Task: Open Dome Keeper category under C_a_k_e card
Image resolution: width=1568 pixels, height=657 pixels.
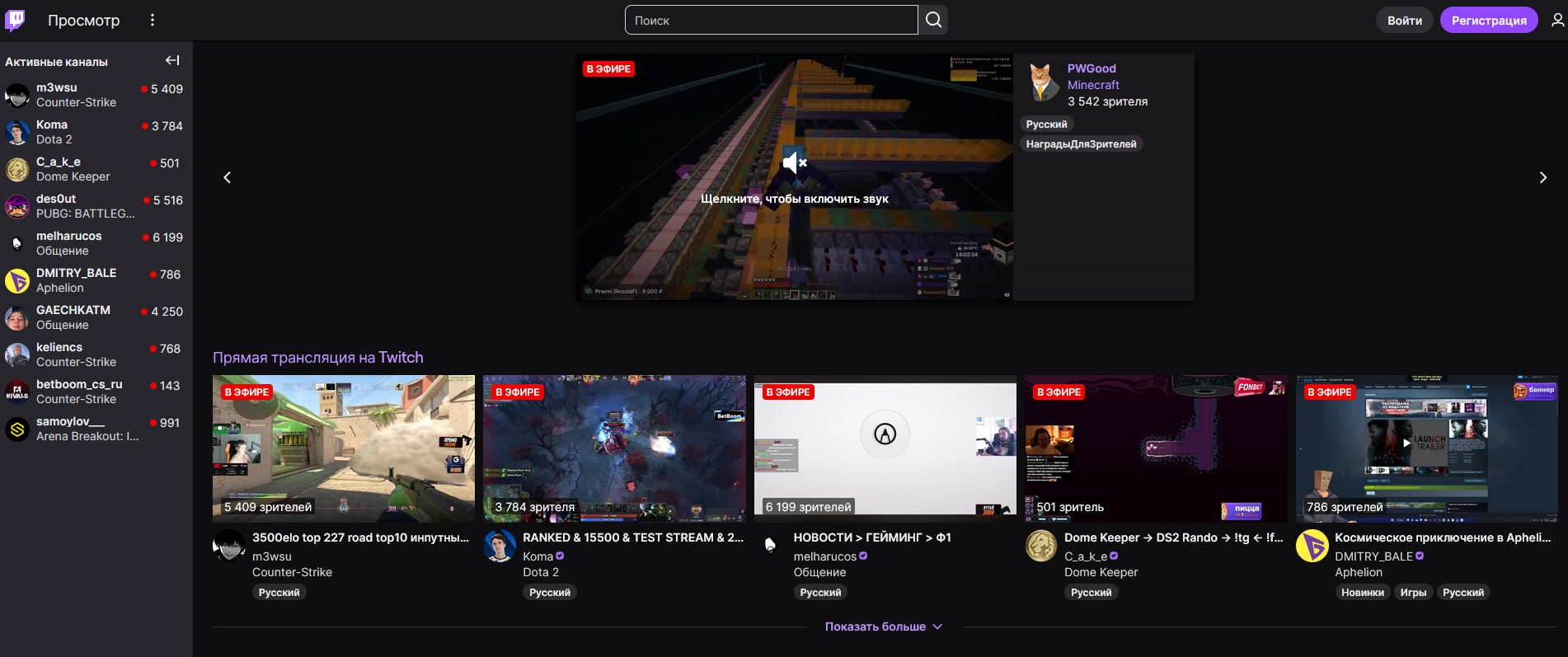Action: 1101,572
